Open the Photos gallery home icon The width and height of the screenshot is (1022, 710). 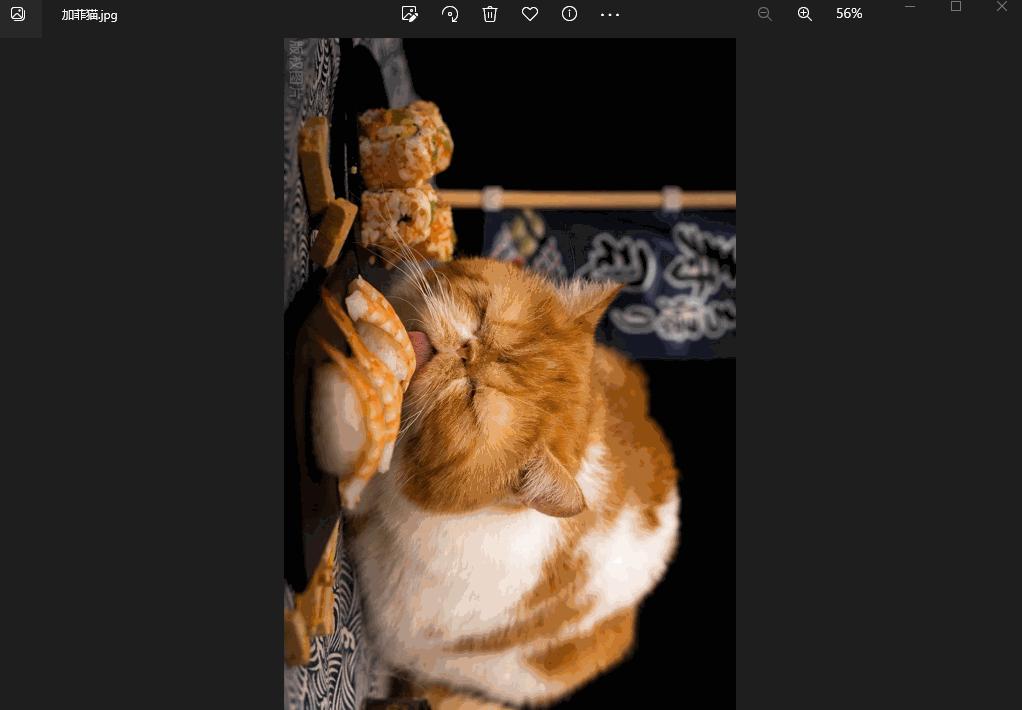(x=18, y=14)
